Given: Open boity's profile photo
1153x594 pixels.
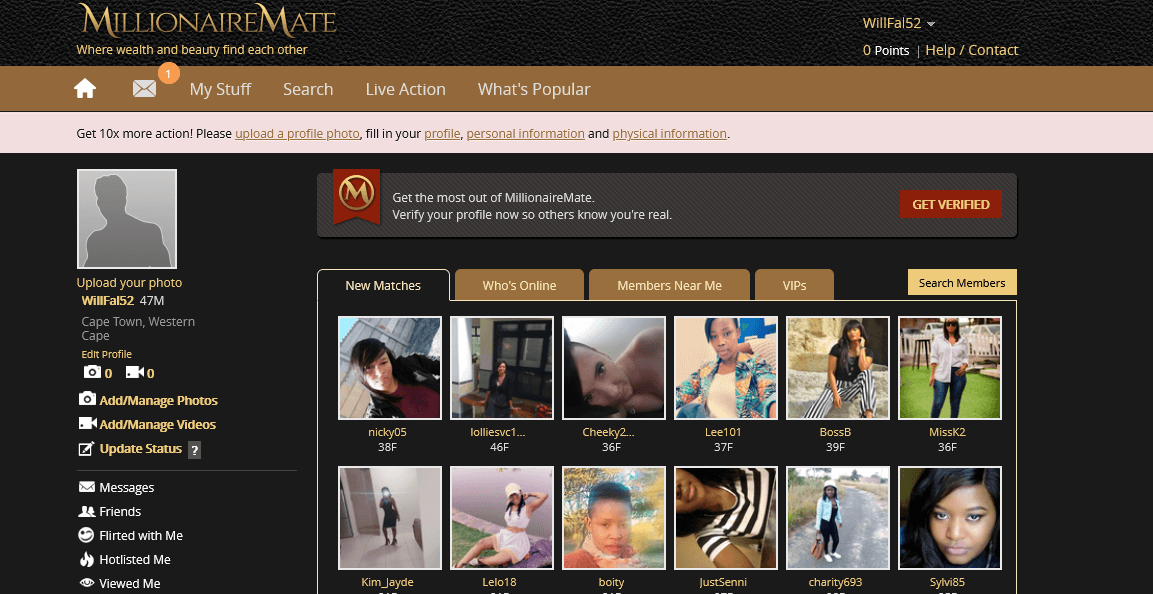Looking at the screenshot, I should [614, 518].
